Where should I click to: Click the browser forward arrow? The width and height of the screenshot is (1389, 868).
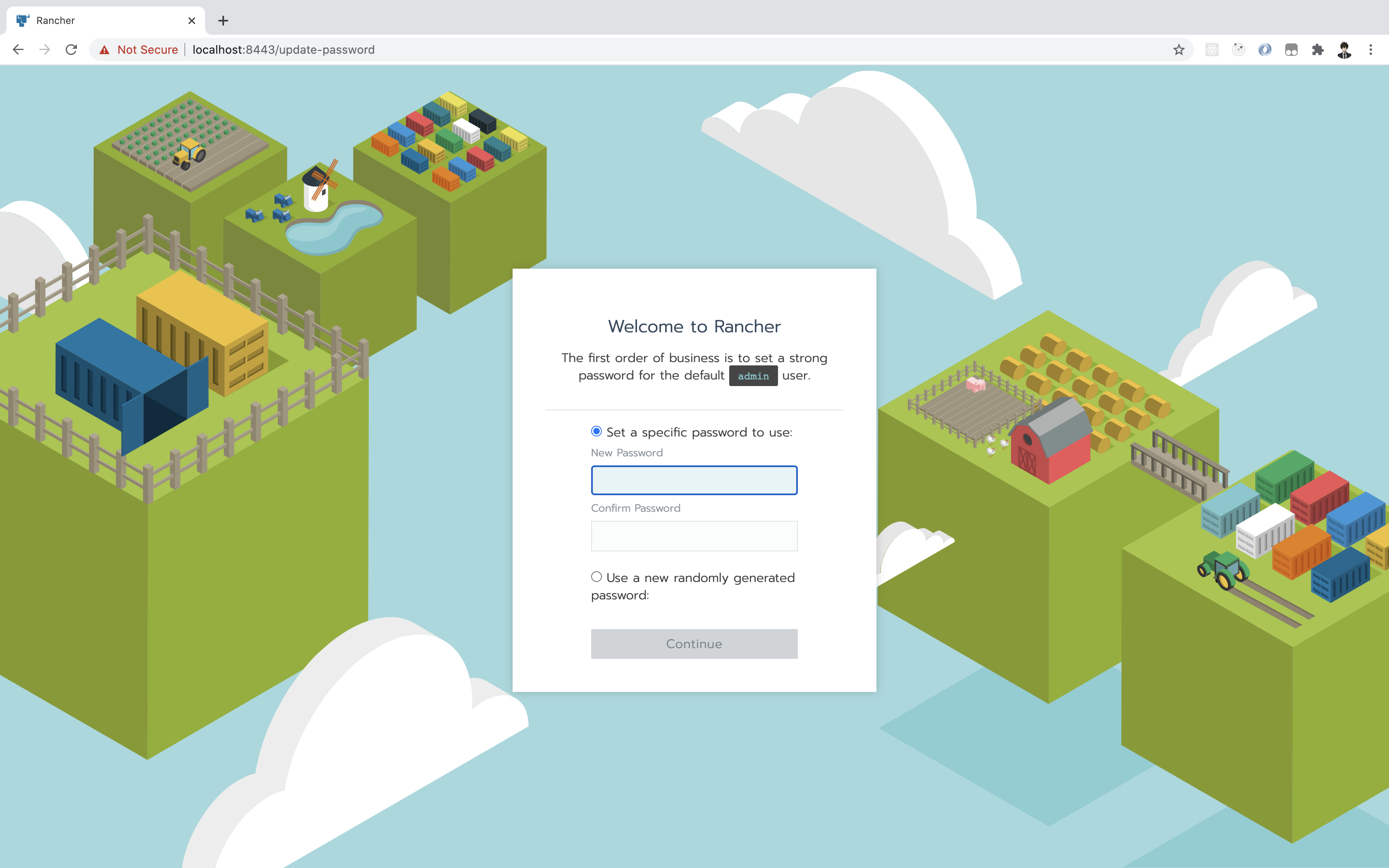[x=45, y=50]
